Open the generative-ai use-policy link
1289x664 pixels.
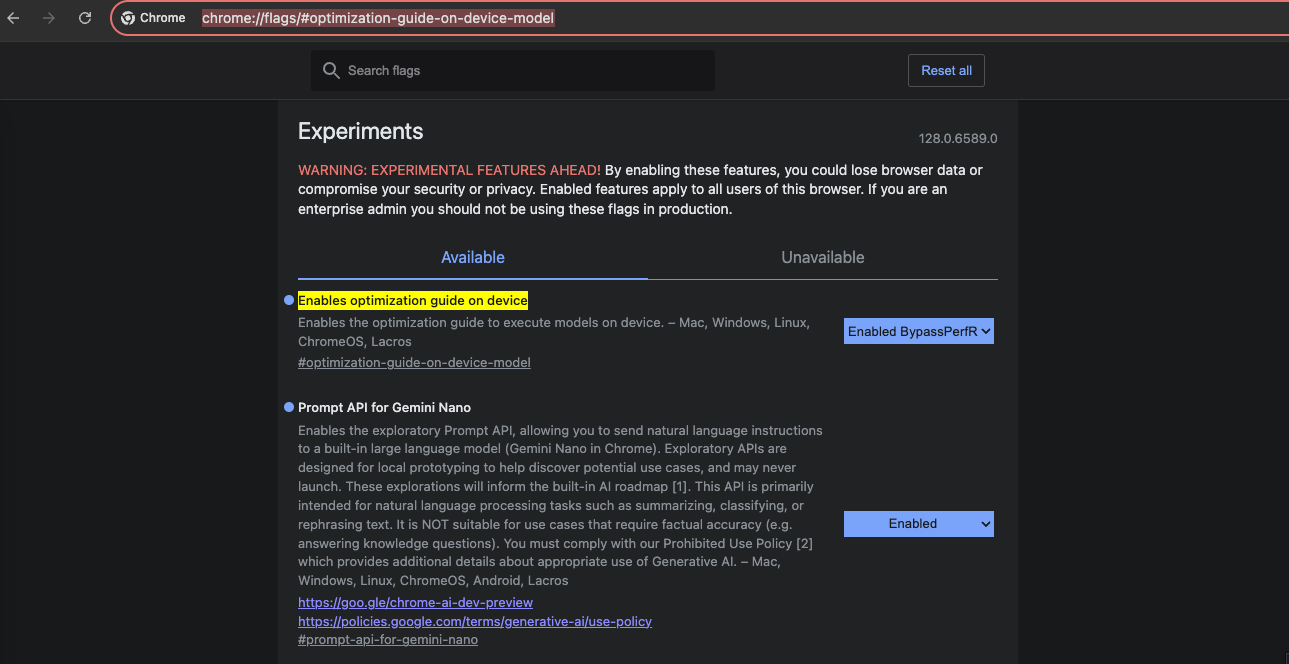[474, 621]
